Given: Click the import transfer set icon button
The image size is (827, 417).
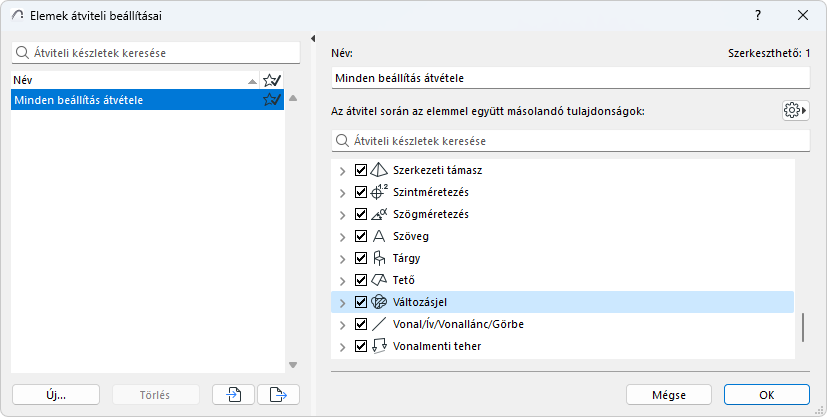Looking at the screenshot, I should pos(233,394).
